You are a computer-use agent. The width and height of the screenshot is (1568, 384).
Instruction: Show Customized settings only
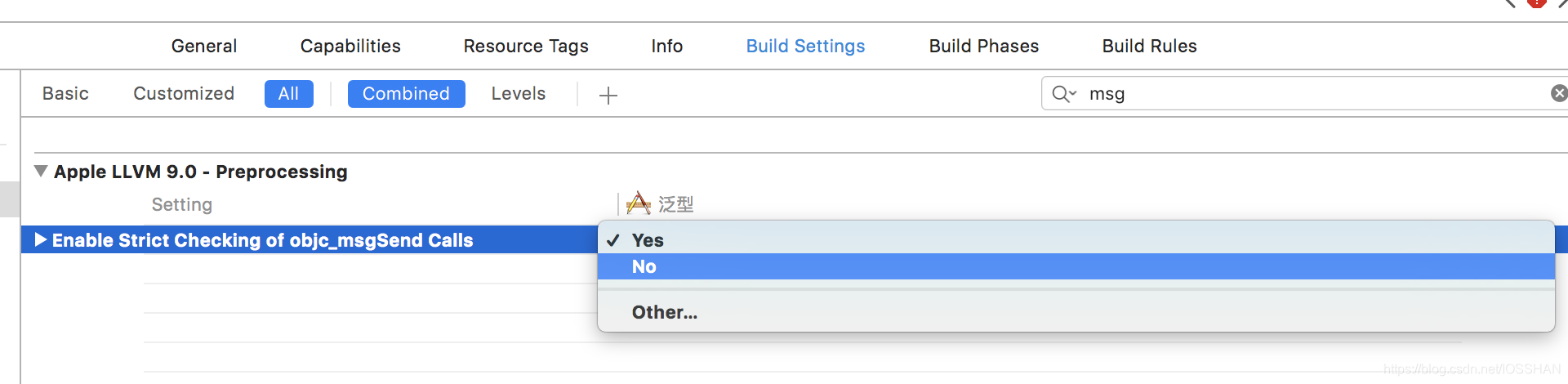coord(184,94)
